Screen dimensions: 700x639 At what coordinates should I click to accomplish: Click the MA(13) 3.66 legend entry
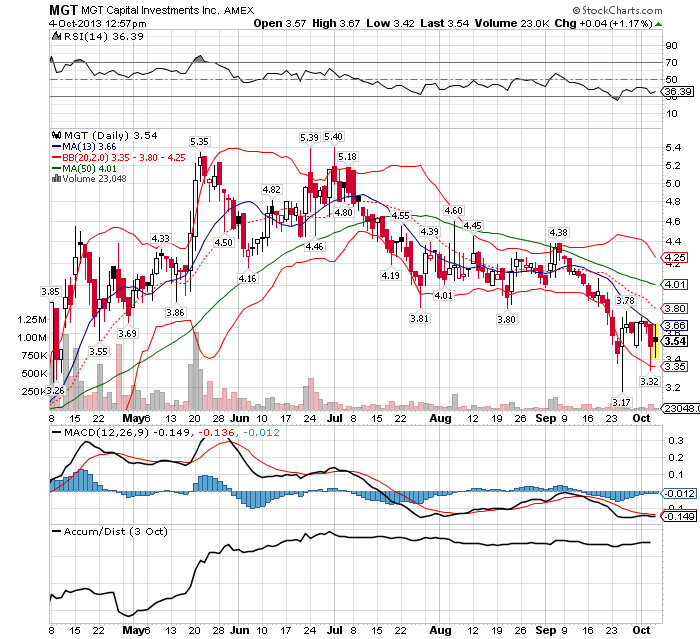84,146
